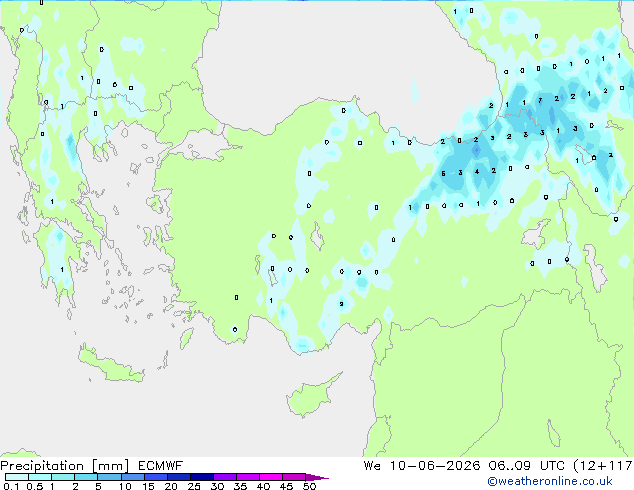Click the 'Precipitation [mm]' title text
Viewport: 634px width, 490px height.
pos(65,466)
